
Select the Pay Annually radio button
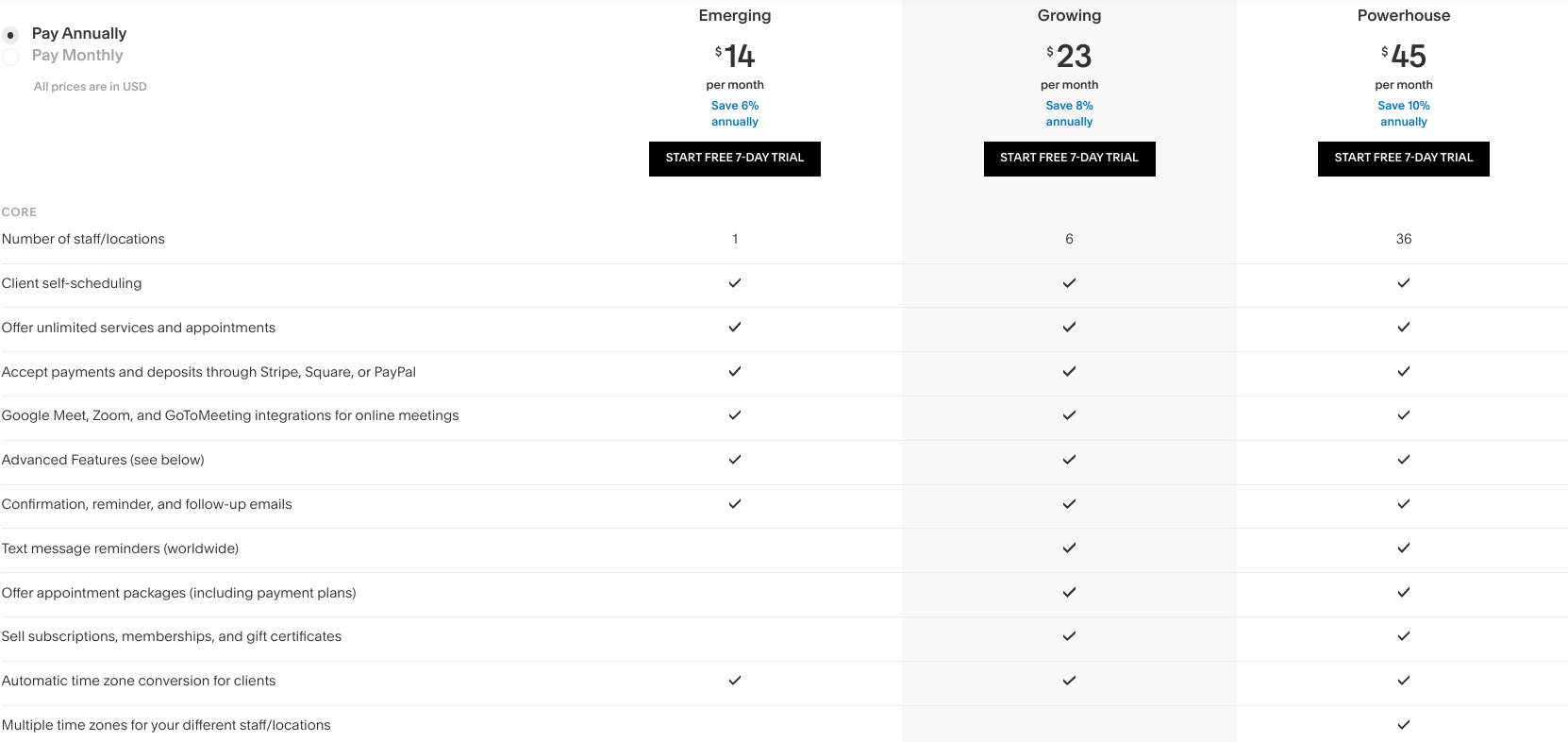click(10, 35)
